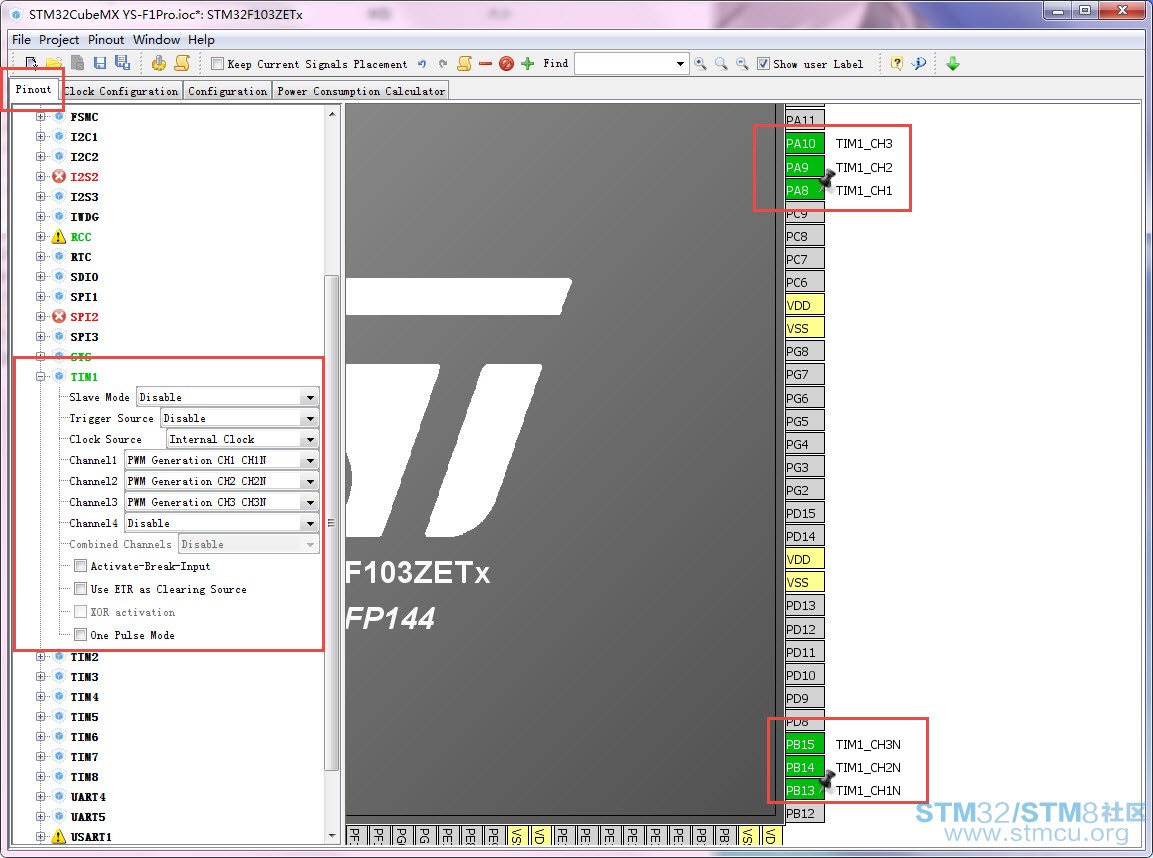The image size is (1153, 858).
Task: Open the Trigger Source dropdown
Action: tap(310, 418)
